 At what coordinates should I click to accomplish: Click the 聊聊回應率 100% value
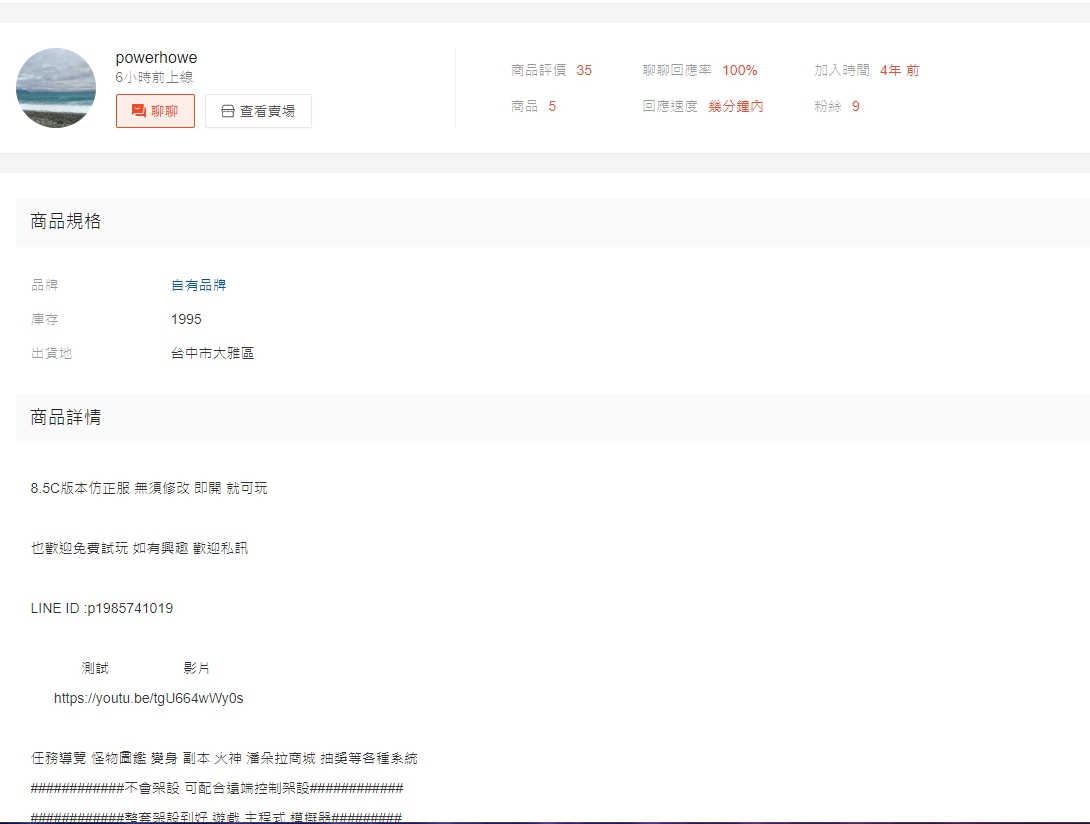pyautogui.click(x=740, y=70)
